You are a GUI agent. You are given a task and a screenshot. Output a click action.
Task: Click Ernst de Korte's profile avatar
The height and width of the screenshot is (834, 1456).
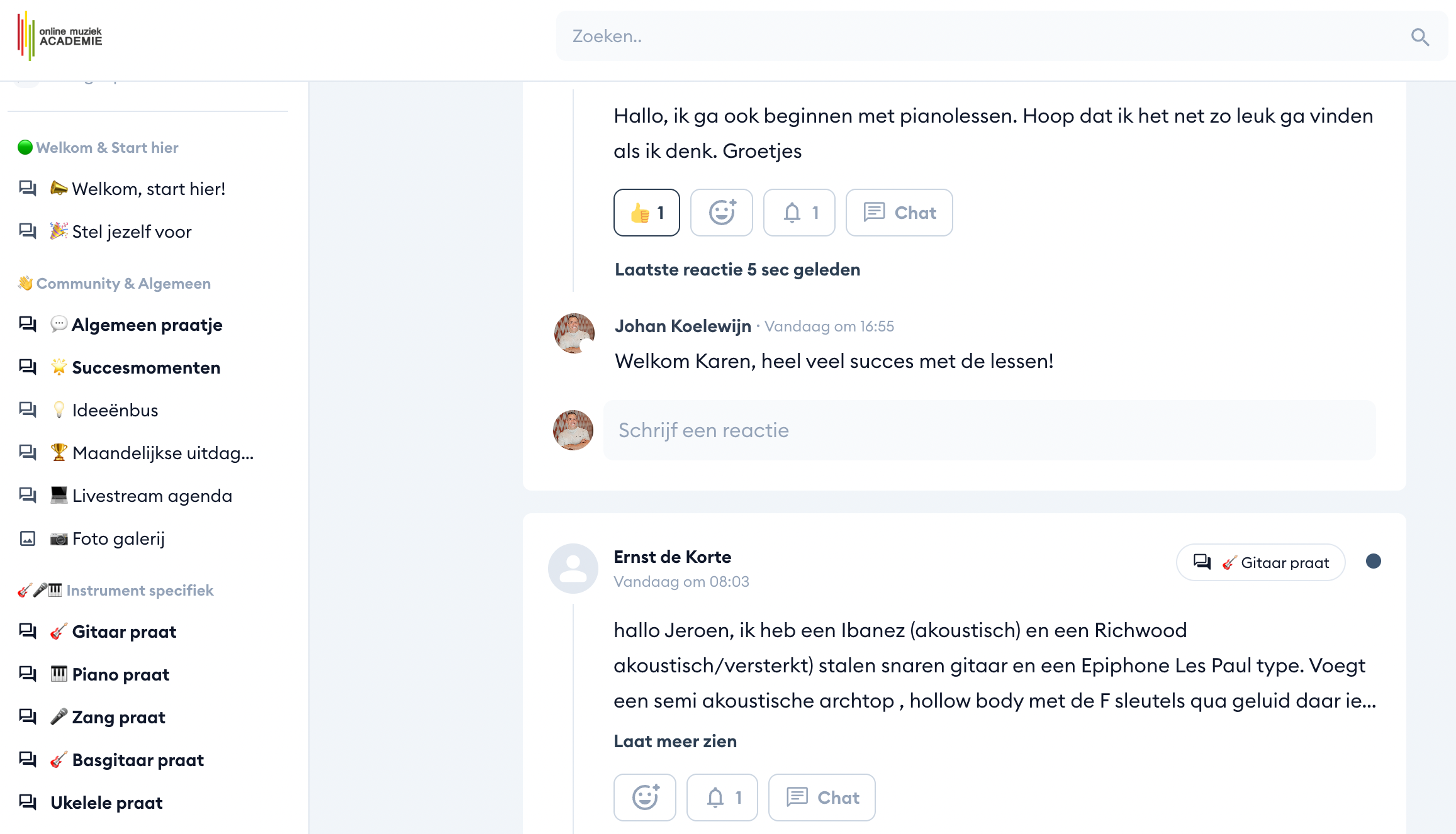click(573, 569)
